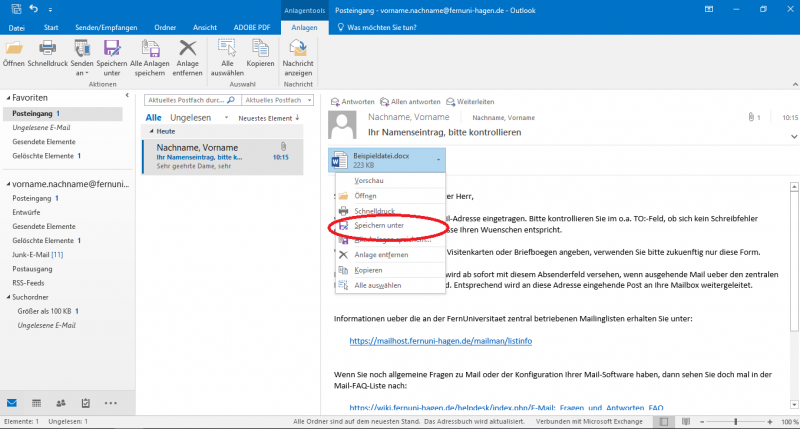Choose Speichern unter in the context menu
Image resolution: width=800 pixels, height=429 pixels.
tap(390, 225)
